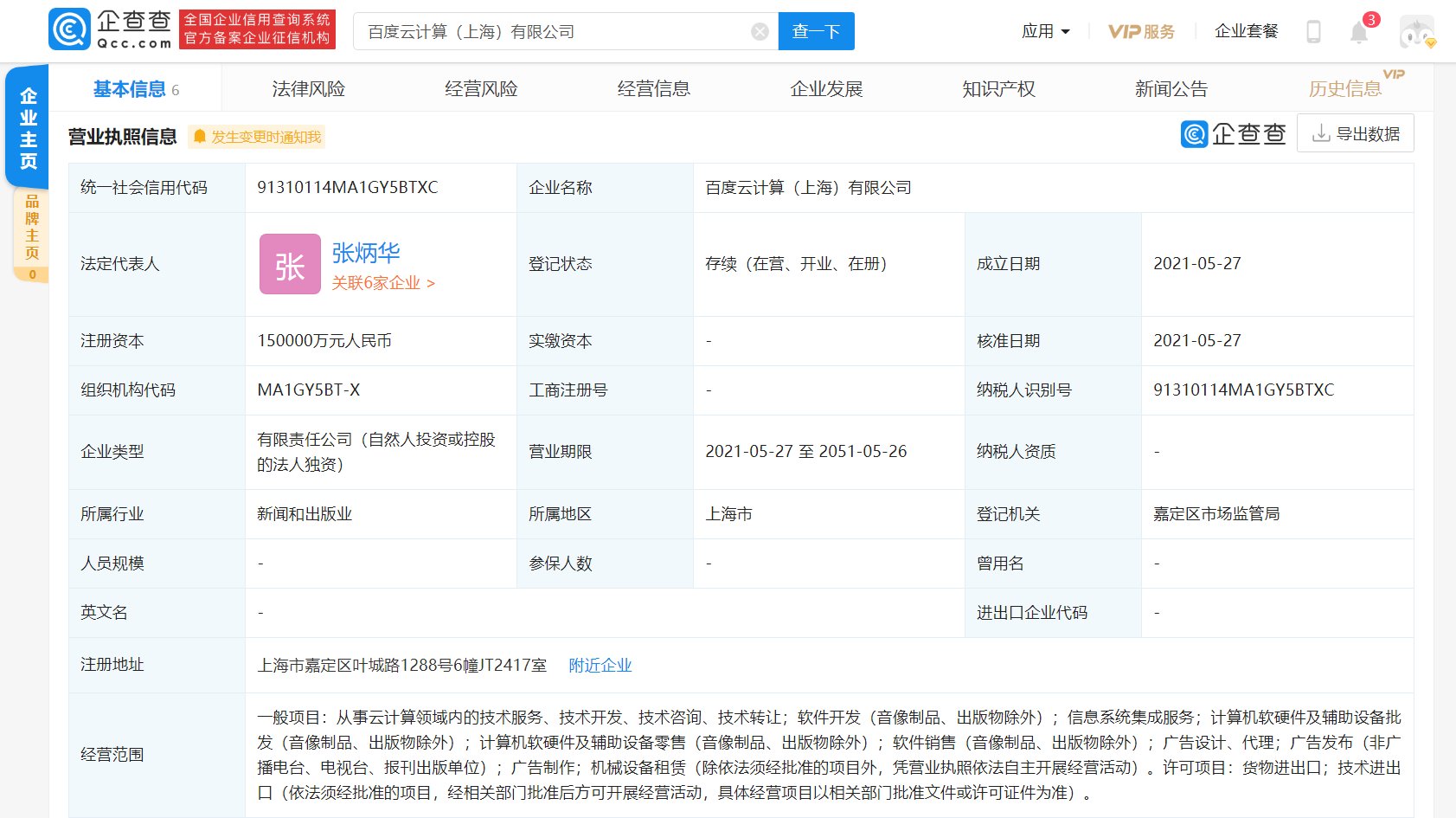Open VIP服务 link
The image size is (1456, 818).
[x=1142, y=32]
